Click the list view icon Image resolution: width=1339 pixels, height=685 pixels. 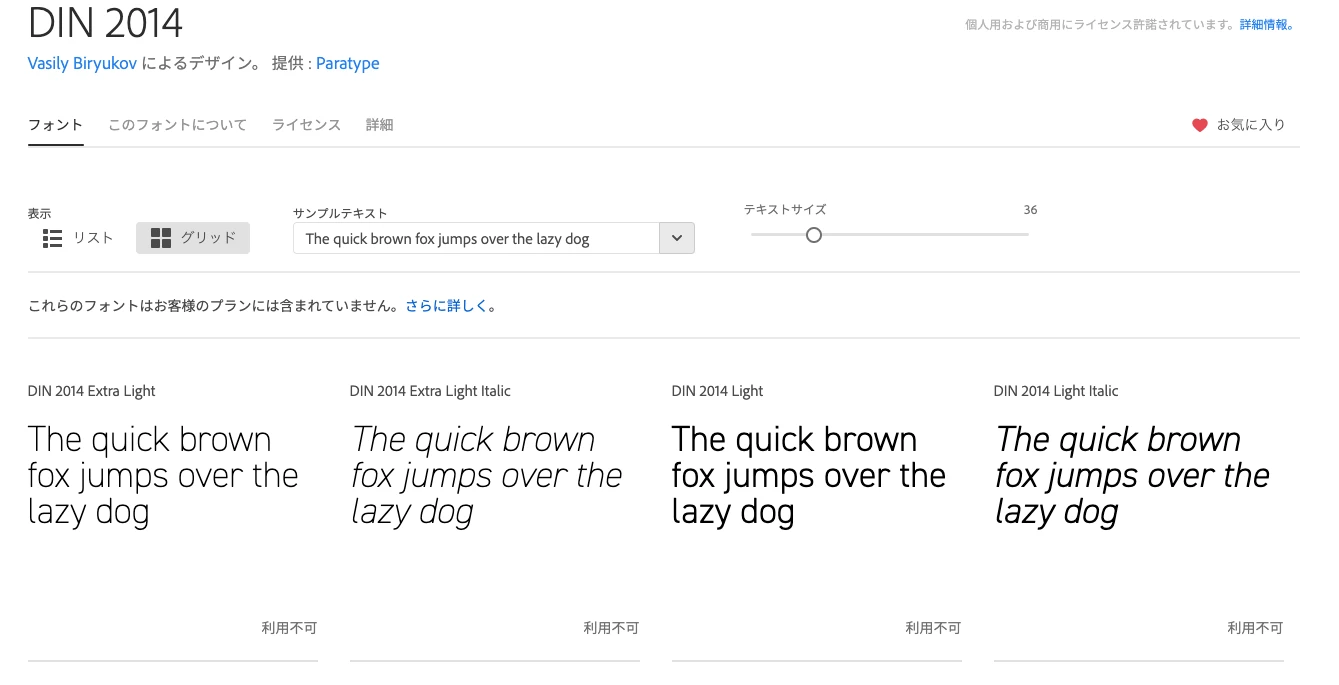[53, 238]
